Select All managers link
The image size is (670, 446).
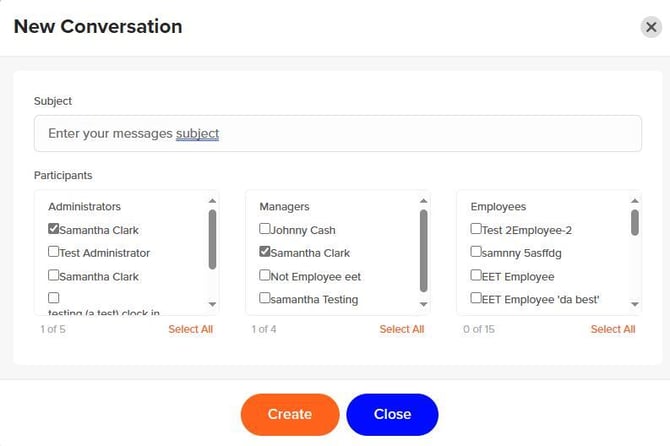pyautogui.click(x=401, y=329)
